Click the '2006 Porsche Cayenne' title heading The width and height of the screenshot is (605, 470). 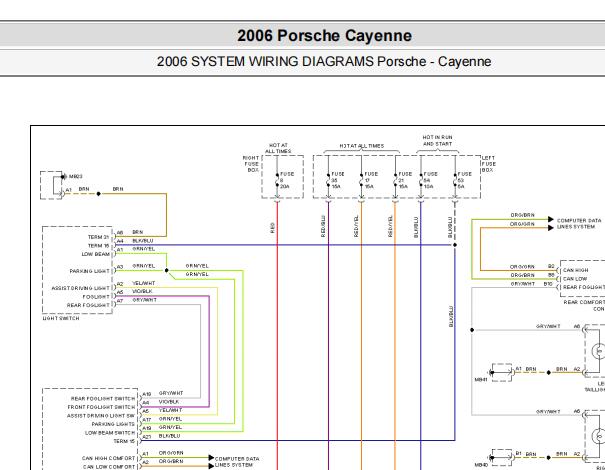pos(324,36)
